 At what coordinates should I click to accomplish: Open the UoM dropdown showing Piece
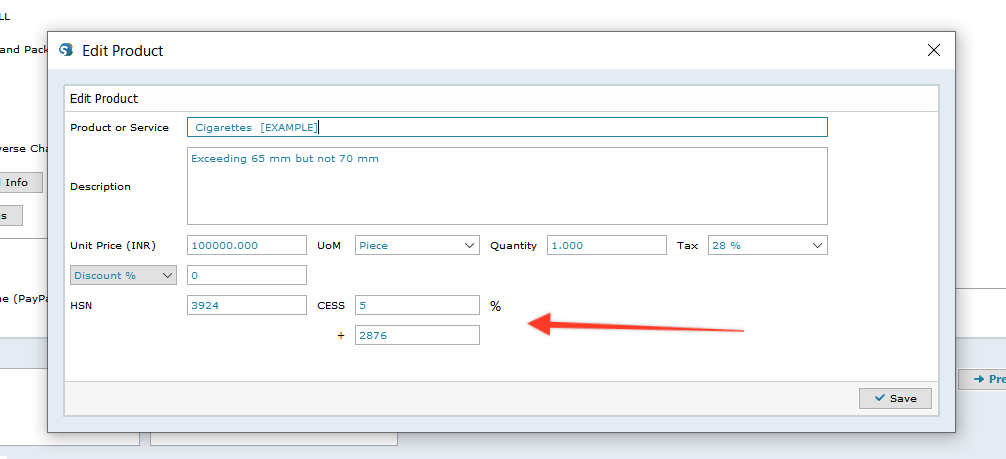tap(417, 246)
